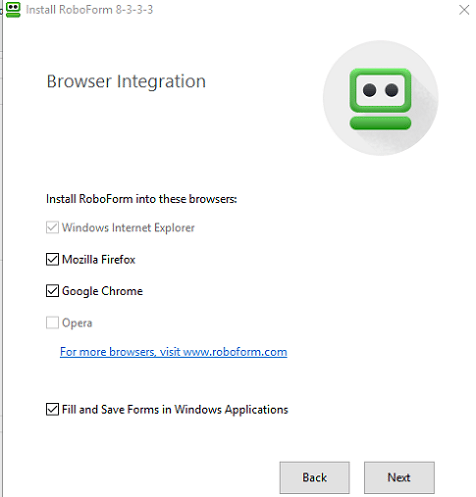The width and height of the screenshot is (476, 497).
Task: Click the 'Mozilla Firefox' label text
Action: 99,259
